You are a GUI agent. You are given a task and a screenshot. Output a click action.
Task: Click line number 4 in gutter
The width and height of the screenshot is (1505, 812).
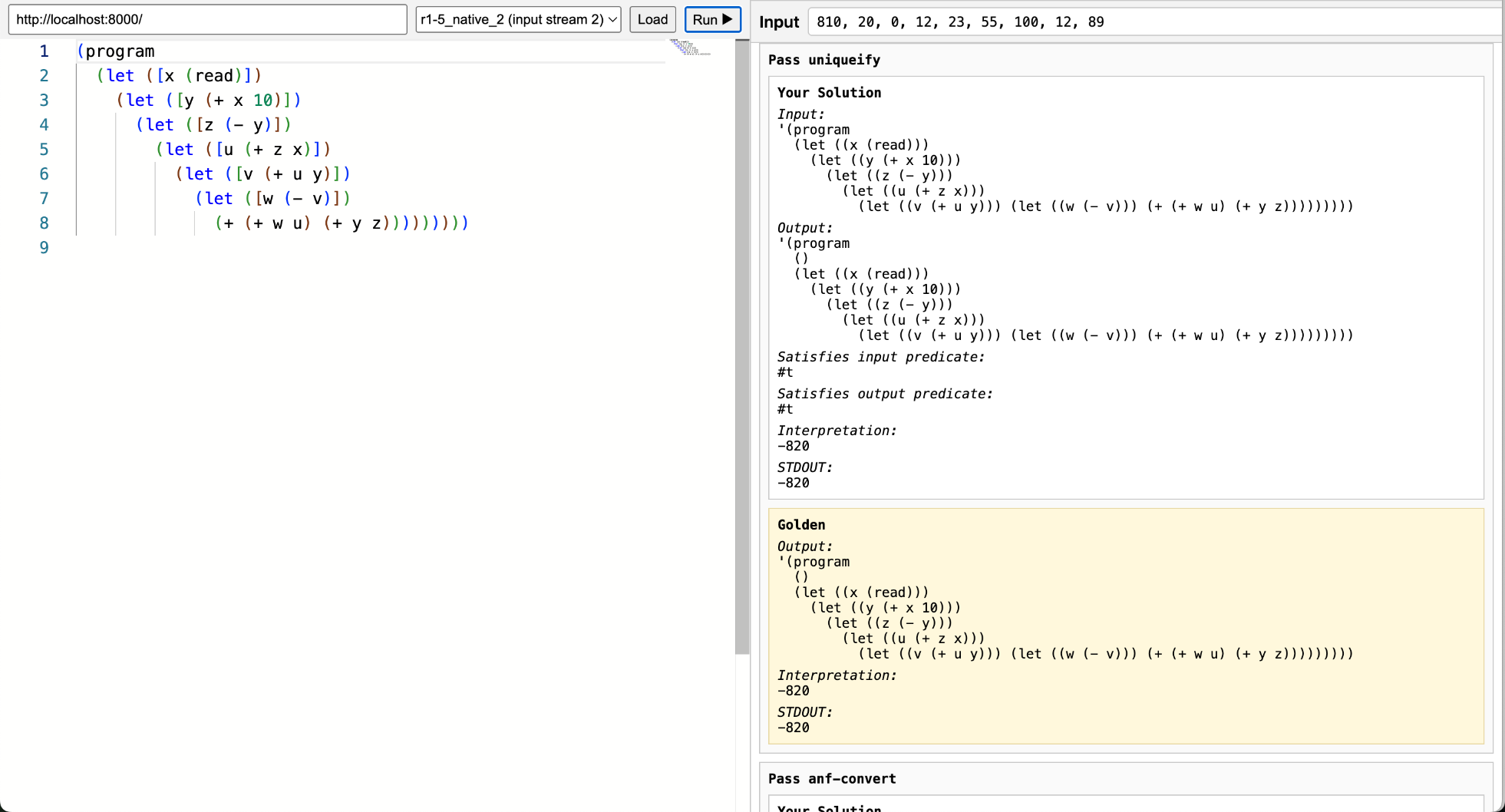pos(45,125)
